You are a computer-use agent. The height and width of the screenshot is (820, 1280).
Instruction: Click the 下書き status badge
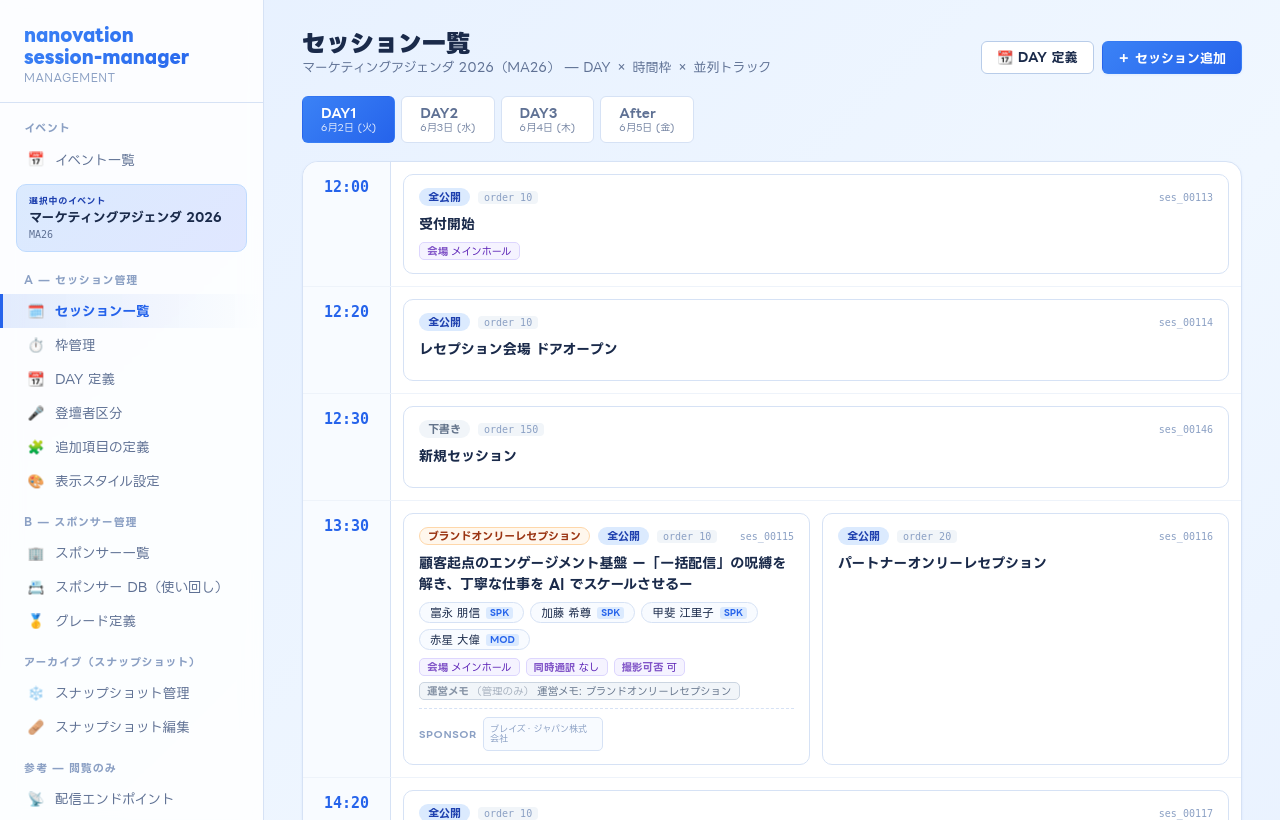pyautogui.click(x=444, y=429)
